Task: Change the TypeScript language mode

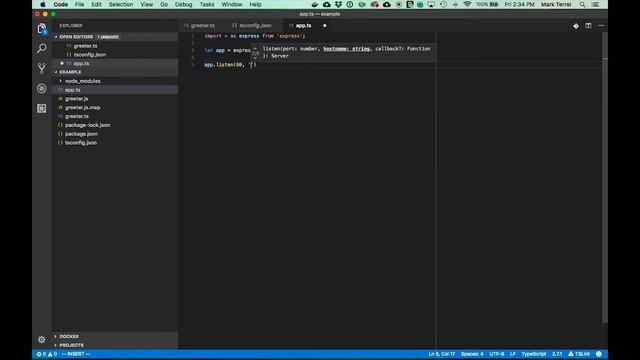Action: (533, 354)
